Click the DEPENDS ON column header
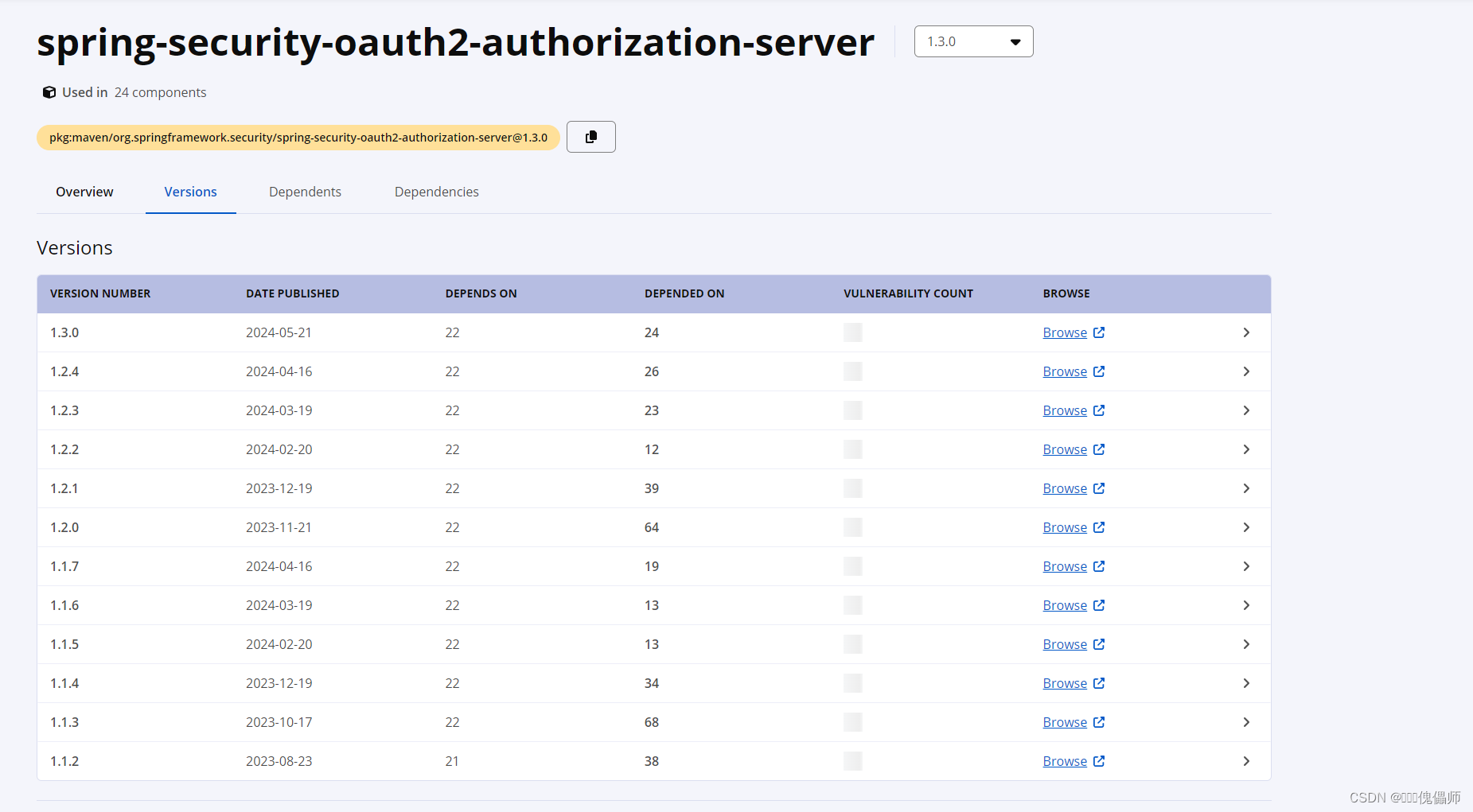The width and height of the screenshot is (1473, 812). (481, 293)
